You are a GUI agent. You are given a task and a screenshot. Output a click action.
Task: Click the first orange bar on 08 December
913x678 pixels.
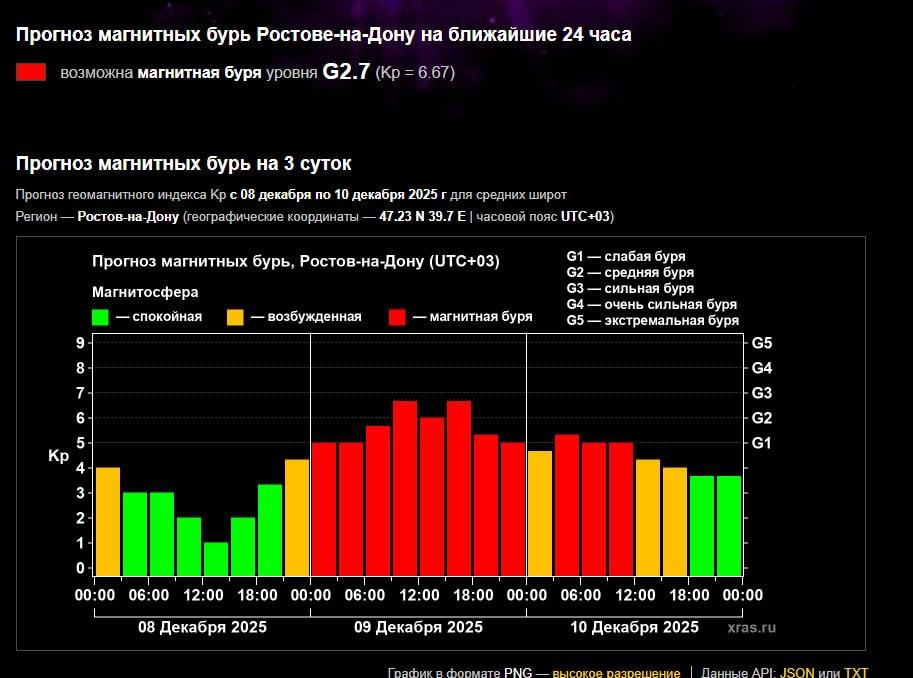tap(108, 520)
